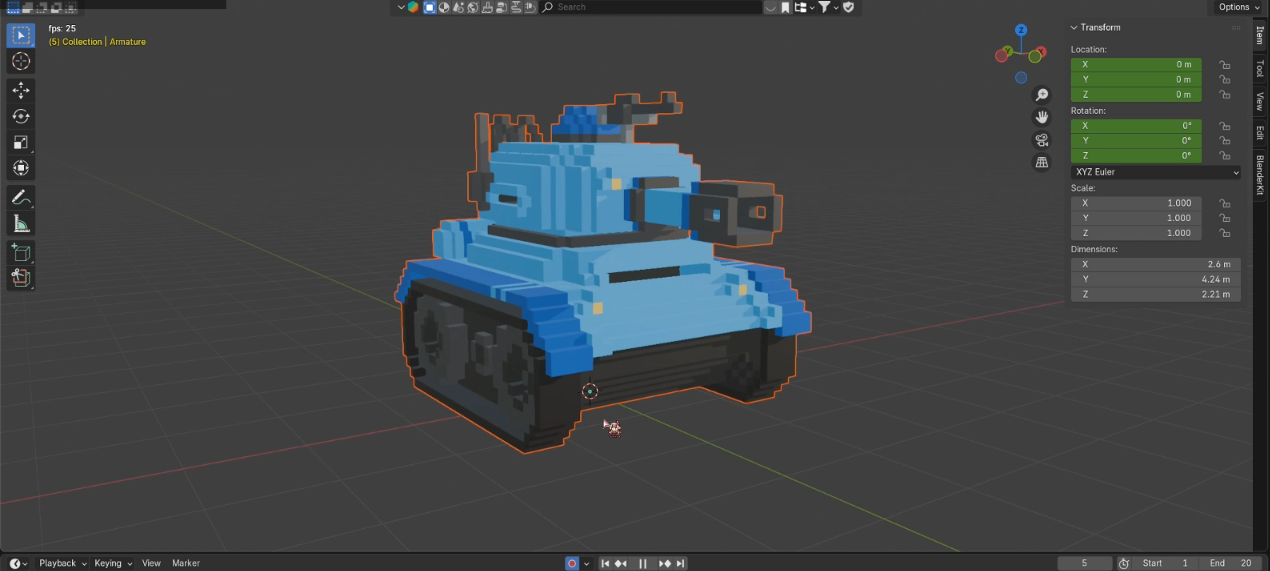Open the XYZ Euler rotation mode dropdown
The height and width of the screenshot is (571, 1270).
(x=1156, y=172)
